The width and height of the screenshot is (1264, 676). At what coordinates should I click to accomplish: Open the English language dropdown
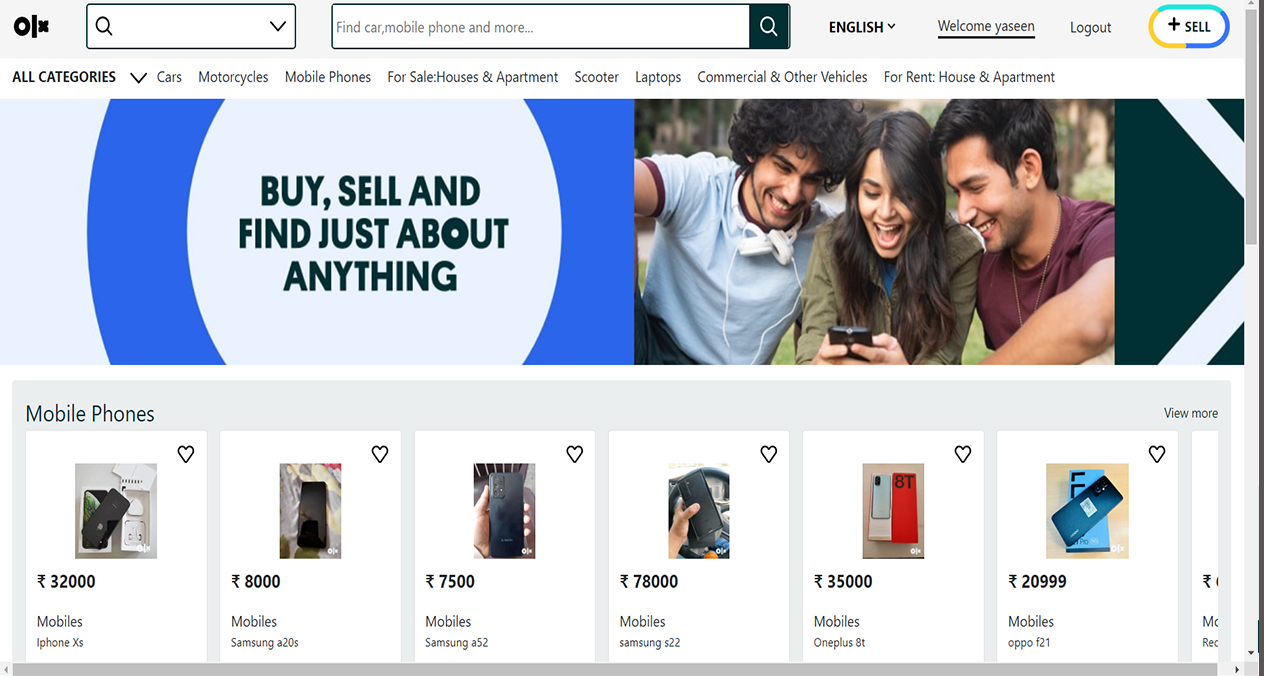click(x=861, y=27)
